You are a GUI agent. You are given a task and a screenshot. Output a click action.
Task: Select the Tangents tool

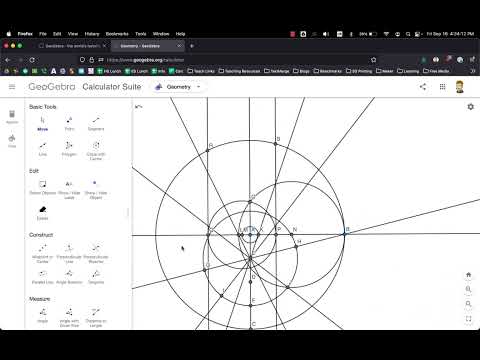click(96, 277)
